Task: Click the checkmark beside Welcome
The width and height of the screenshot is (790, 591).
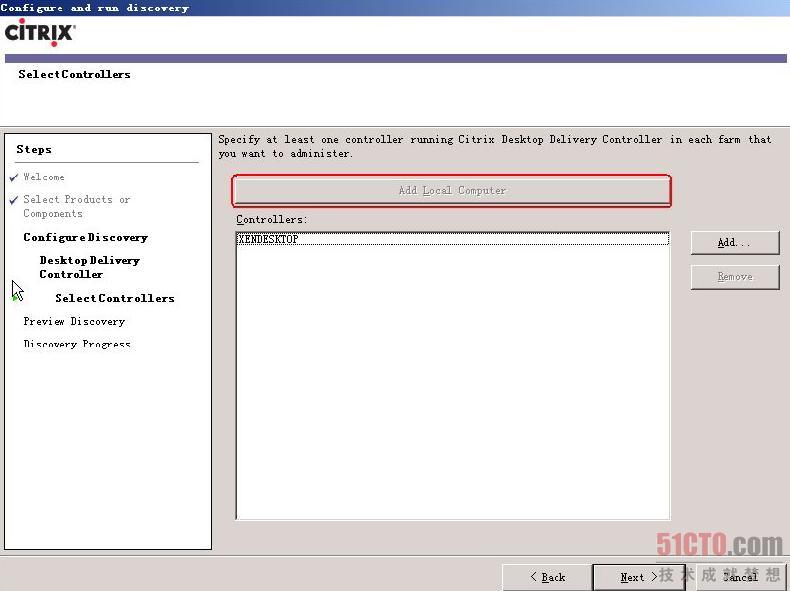Action: click(x=14, y=177)
